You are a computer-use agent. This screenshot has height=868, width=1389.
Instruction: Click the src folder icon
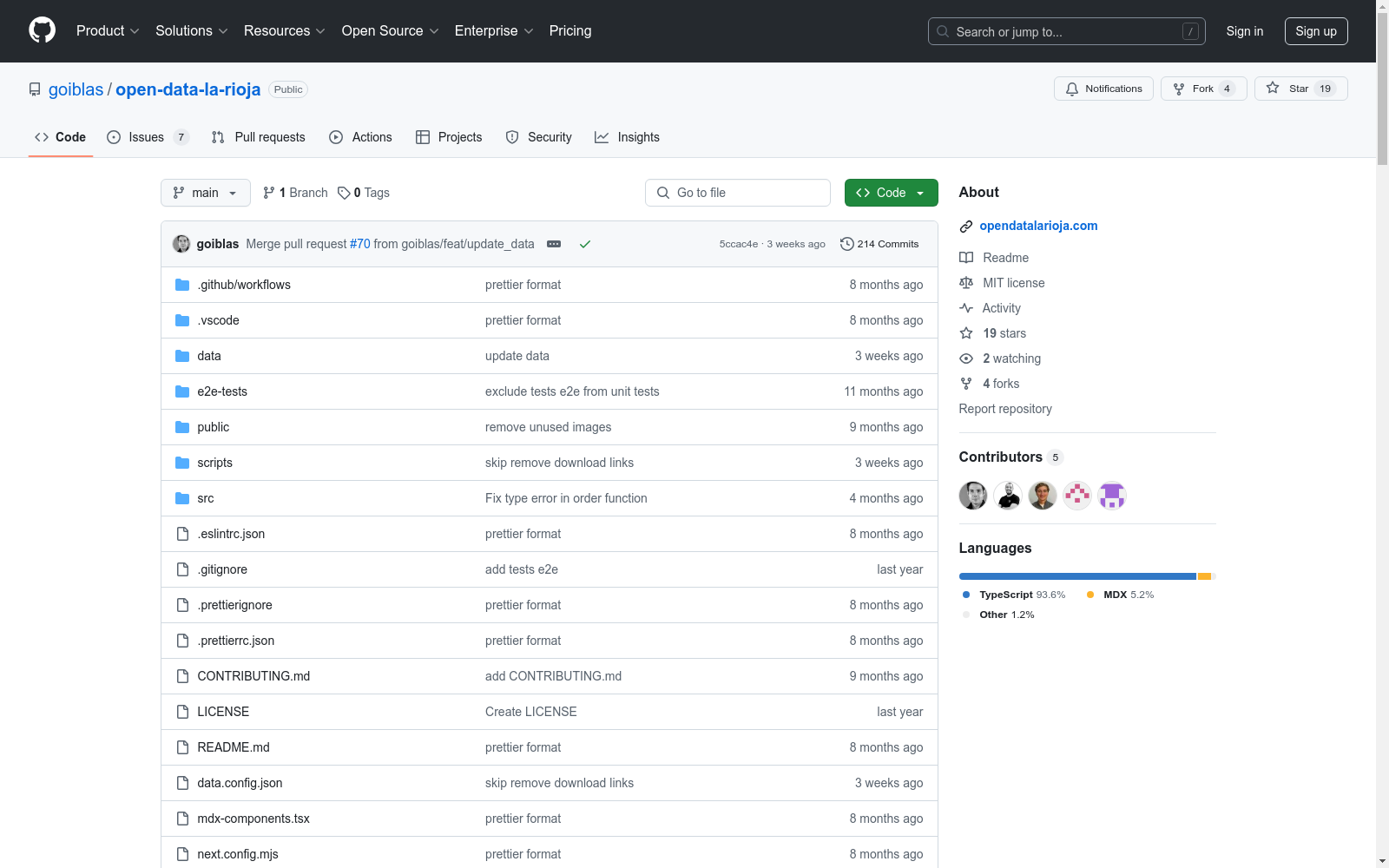coord(182,498)
